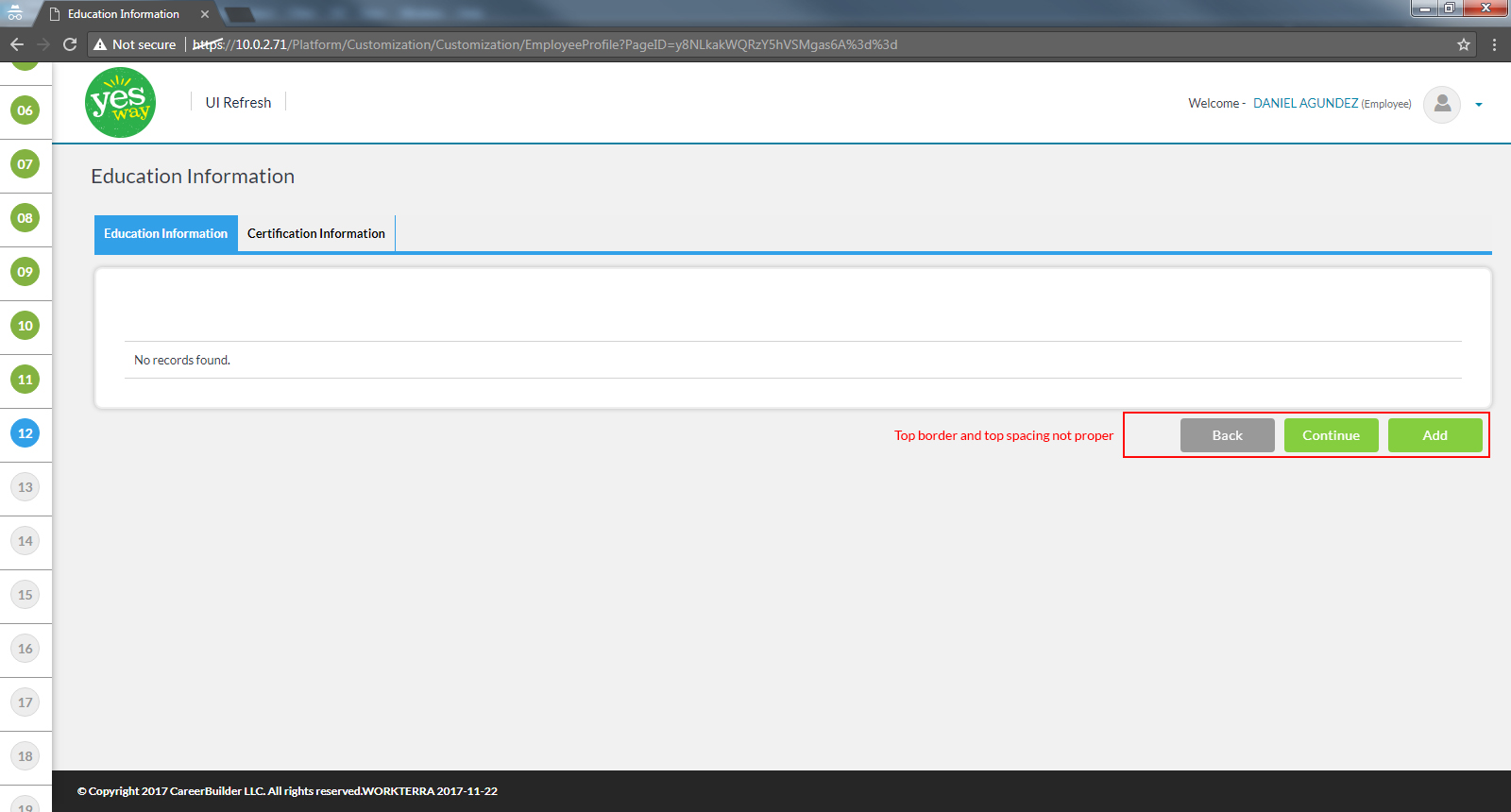The image size is (1511, 812).
Task: Select the Education Information tab
Action: tap(165, 234)
